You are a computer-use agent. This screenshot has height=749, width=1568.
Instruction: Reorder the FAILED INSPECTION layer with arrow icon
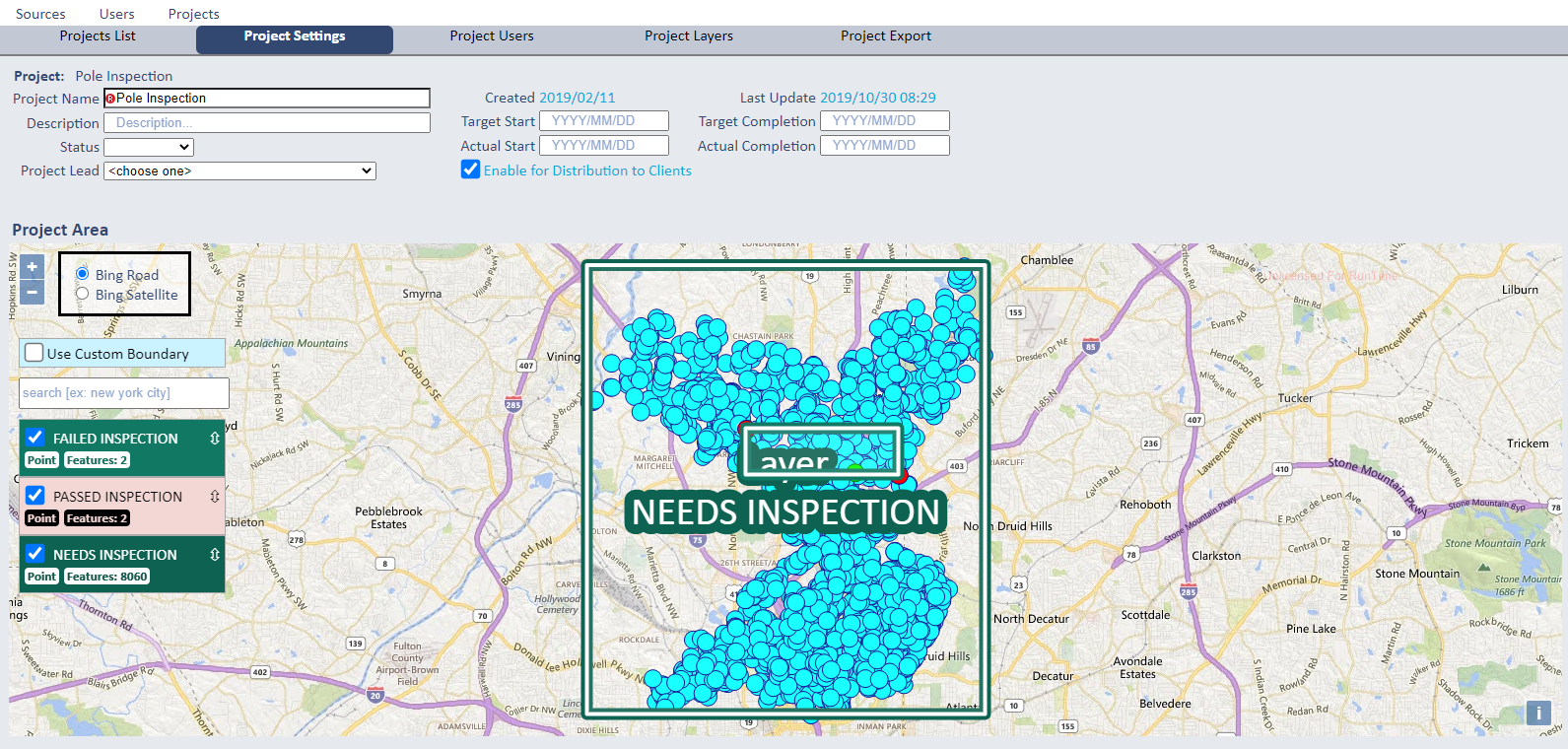214,439
